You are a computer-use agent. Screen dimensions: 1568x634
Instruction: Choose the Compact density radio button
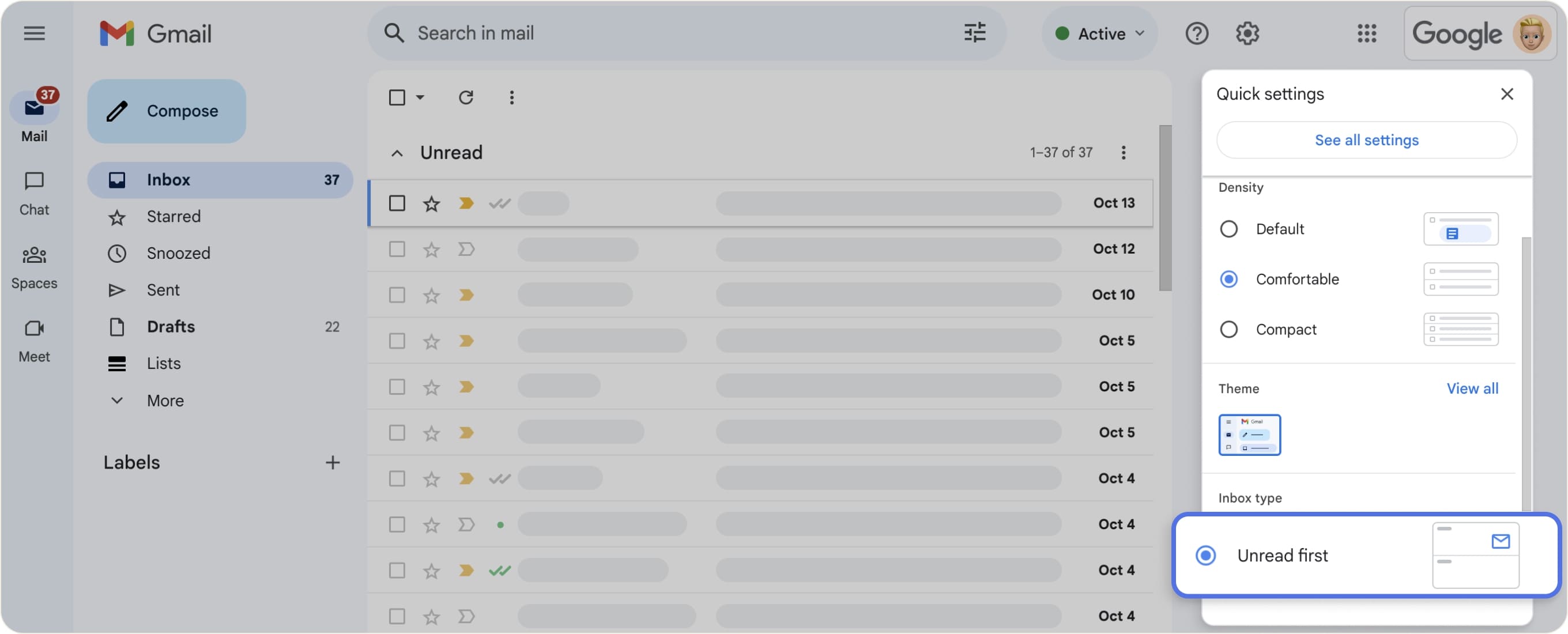pos(1229,329)
